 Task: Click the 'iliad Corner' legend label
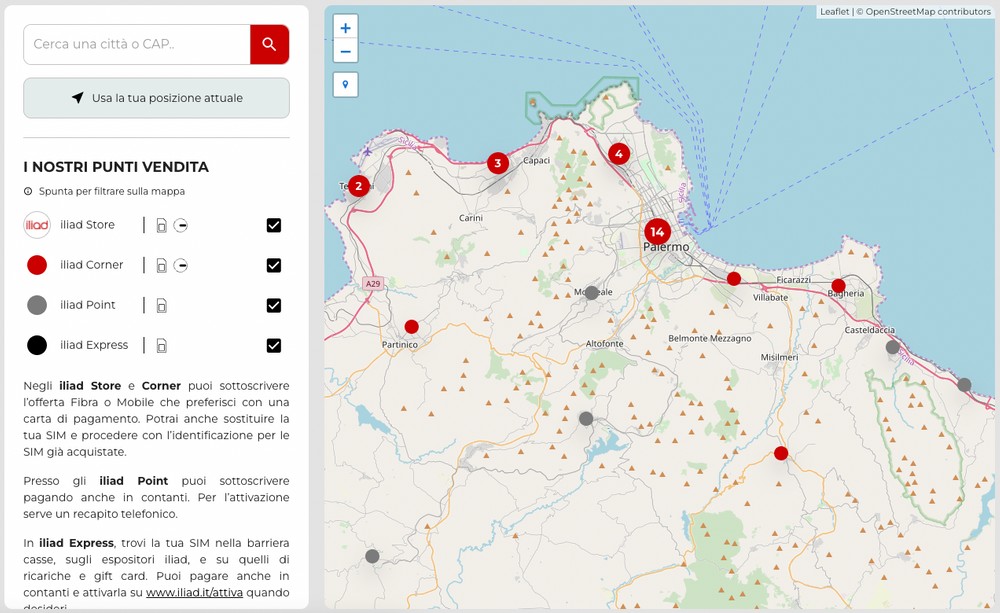(x=91, y=265)
